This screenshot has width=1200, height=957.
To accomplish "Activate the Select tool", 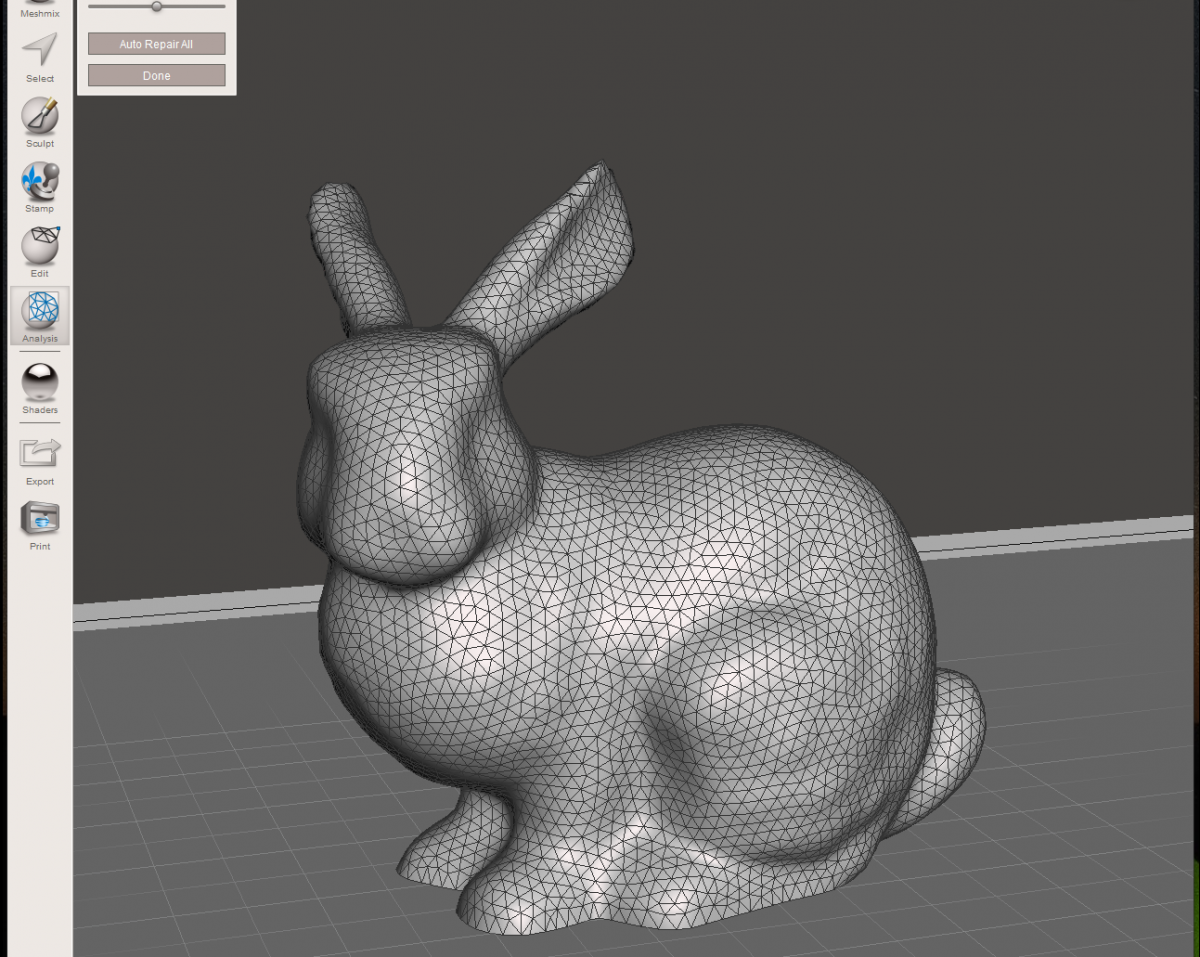I will 40,57.
